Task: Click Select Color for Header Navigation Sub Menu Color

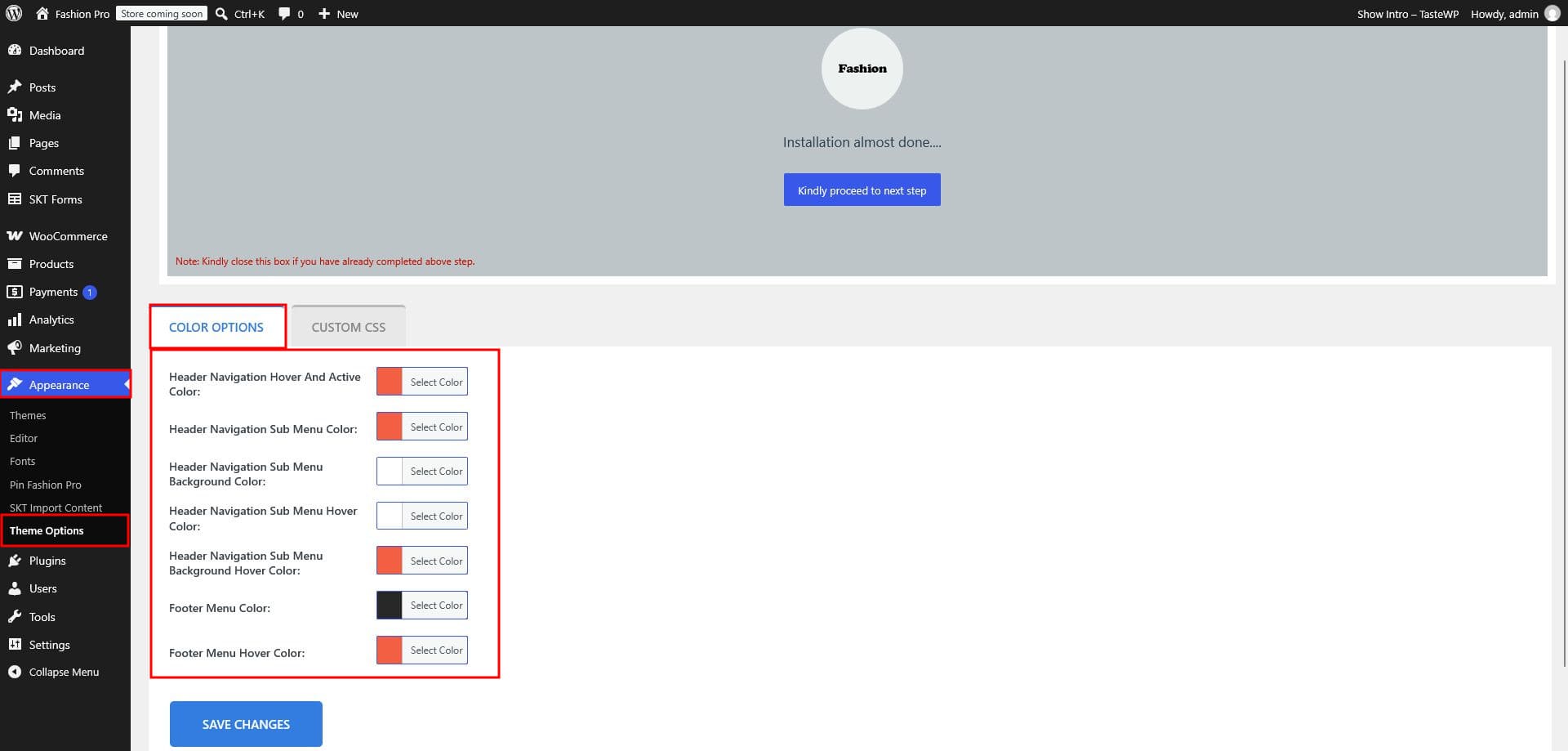Action: click(436, 427)
